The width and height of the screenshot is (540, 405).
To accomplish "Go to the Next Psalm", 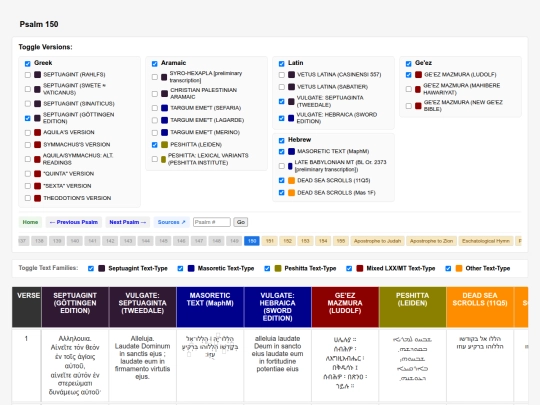I will [127, 222].
